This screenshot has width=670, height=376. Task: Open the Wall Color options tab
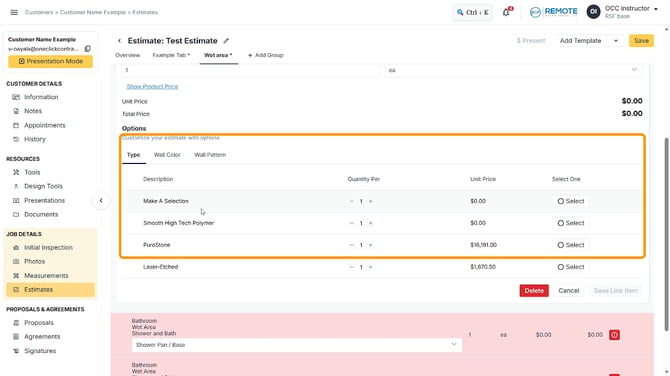pyautogui.click(x=167, y=155)
